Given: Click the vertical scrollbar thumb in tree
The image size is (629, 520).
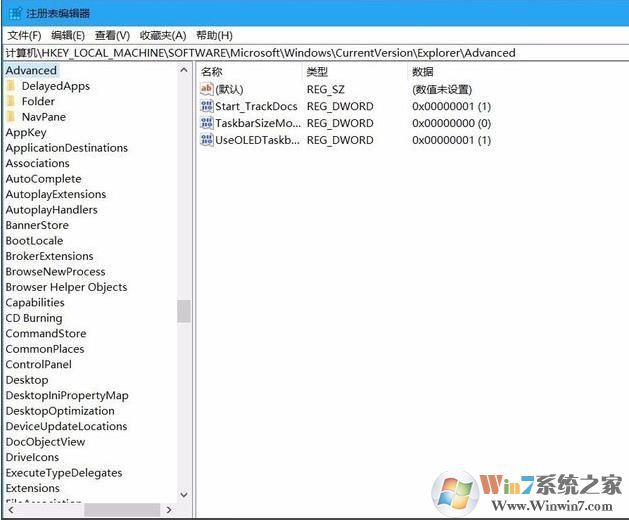Looking at the screenshot, I should 184,311.
